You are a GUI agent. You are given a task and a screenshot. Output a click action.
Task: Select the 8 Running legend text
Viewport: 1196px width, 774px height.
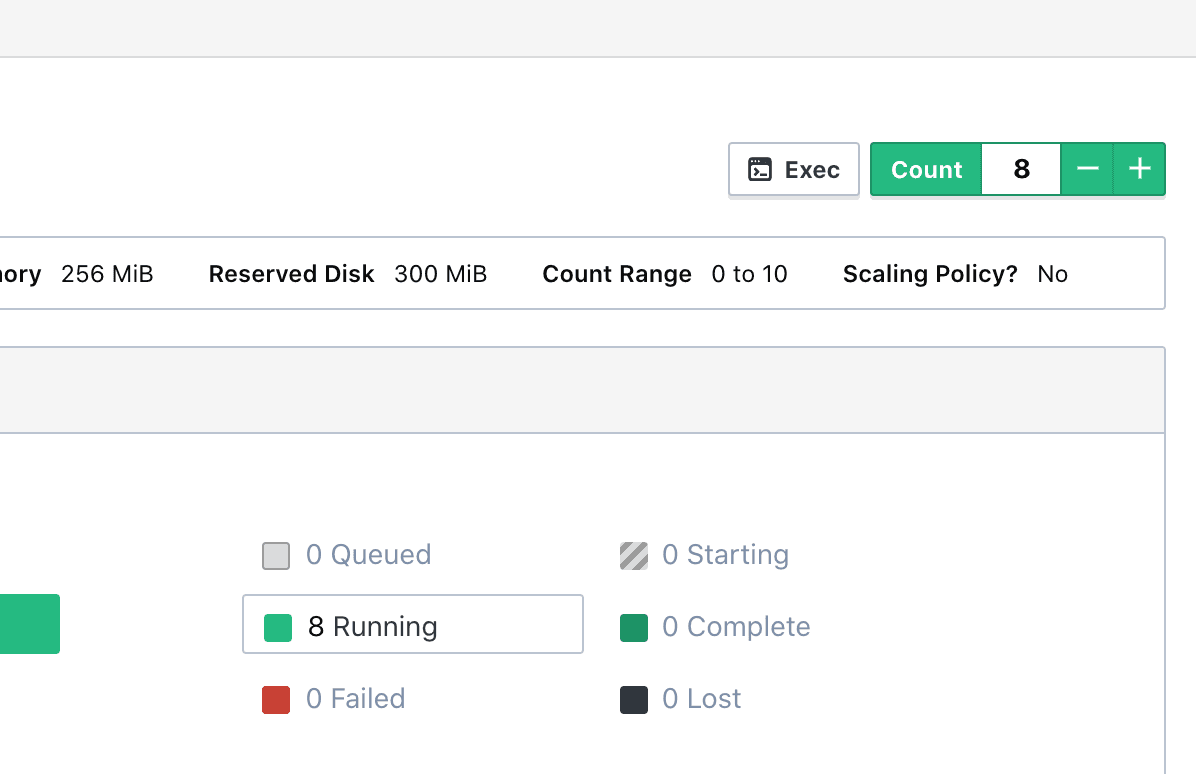coord(372,627)
